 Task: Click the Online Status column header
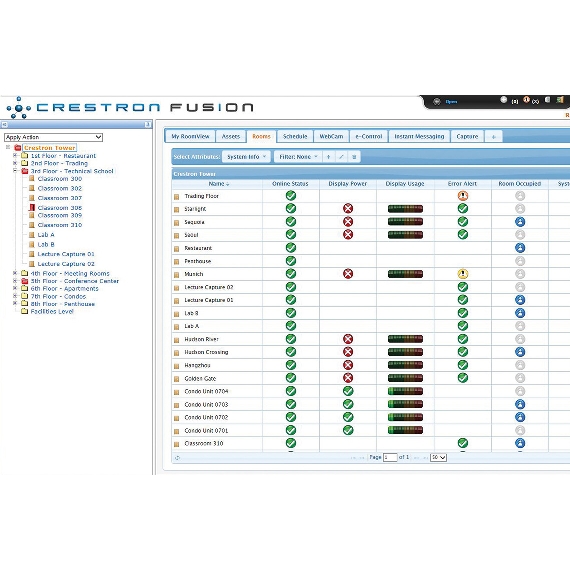click(x=290, y=184)
